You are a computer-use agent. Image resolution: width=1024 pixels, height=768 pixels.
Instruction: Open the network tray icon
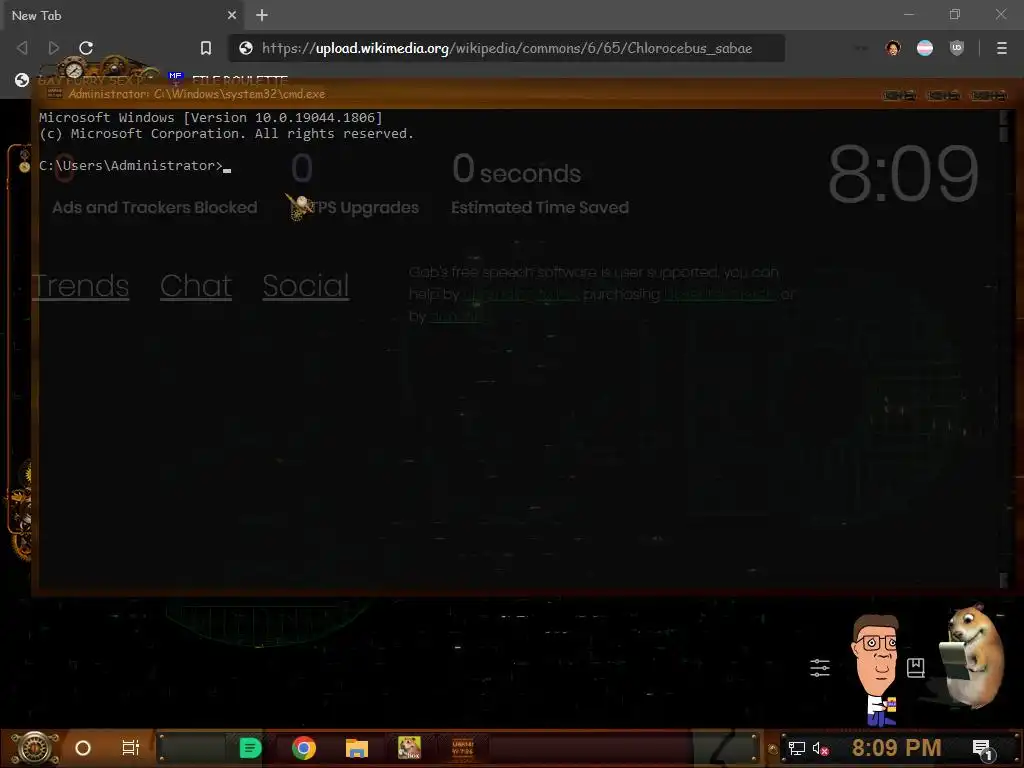[x=797, y=748]
